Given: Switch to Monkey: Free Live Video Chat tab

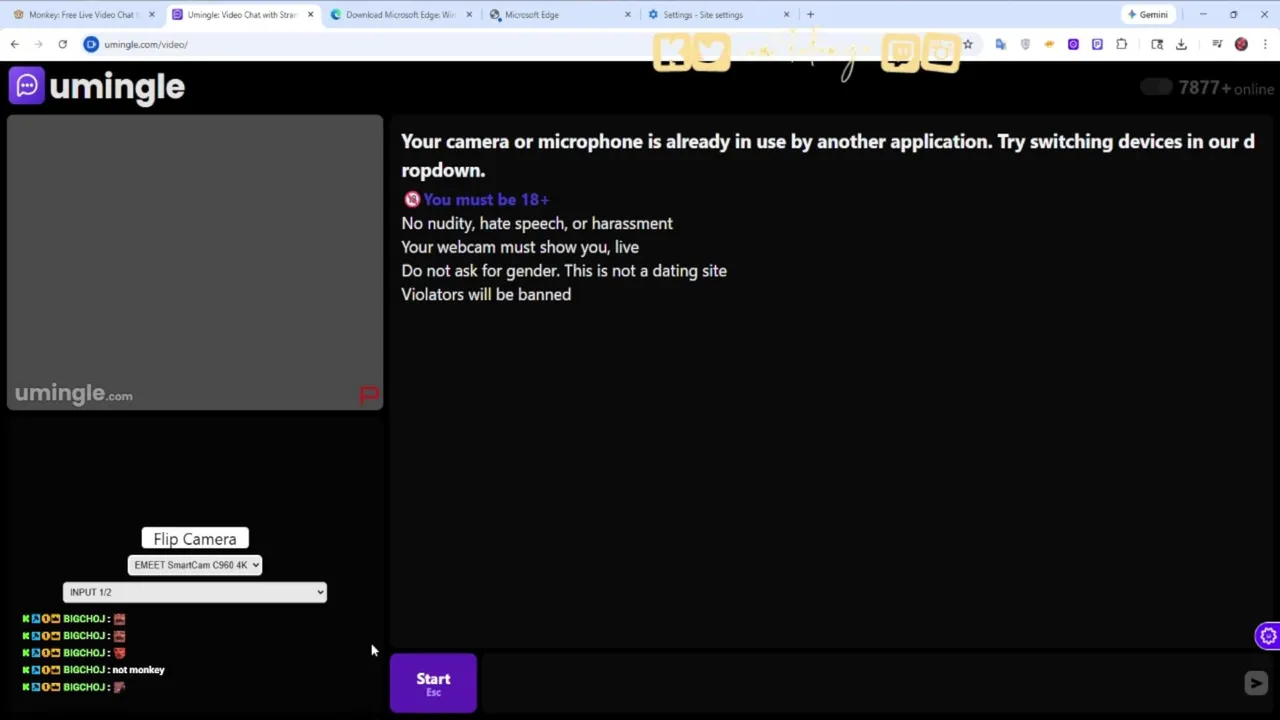Looking at the screenshot, I should pos(83,15).
